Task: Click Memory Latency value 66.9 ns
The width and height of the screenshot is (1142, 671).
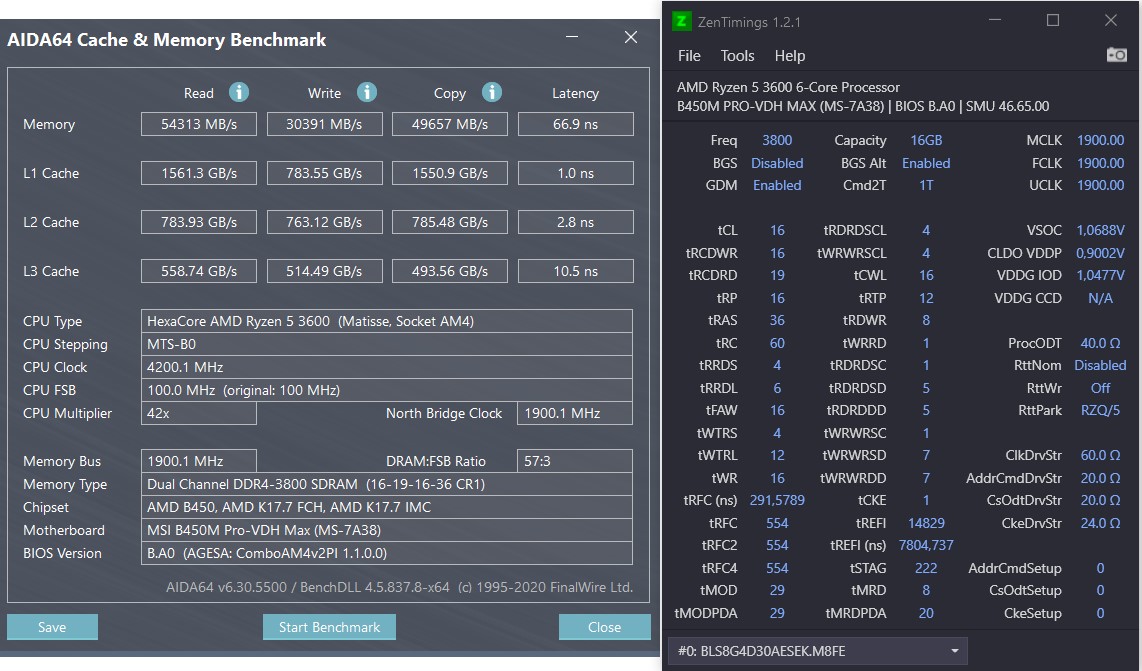Action: coord(575,124)
